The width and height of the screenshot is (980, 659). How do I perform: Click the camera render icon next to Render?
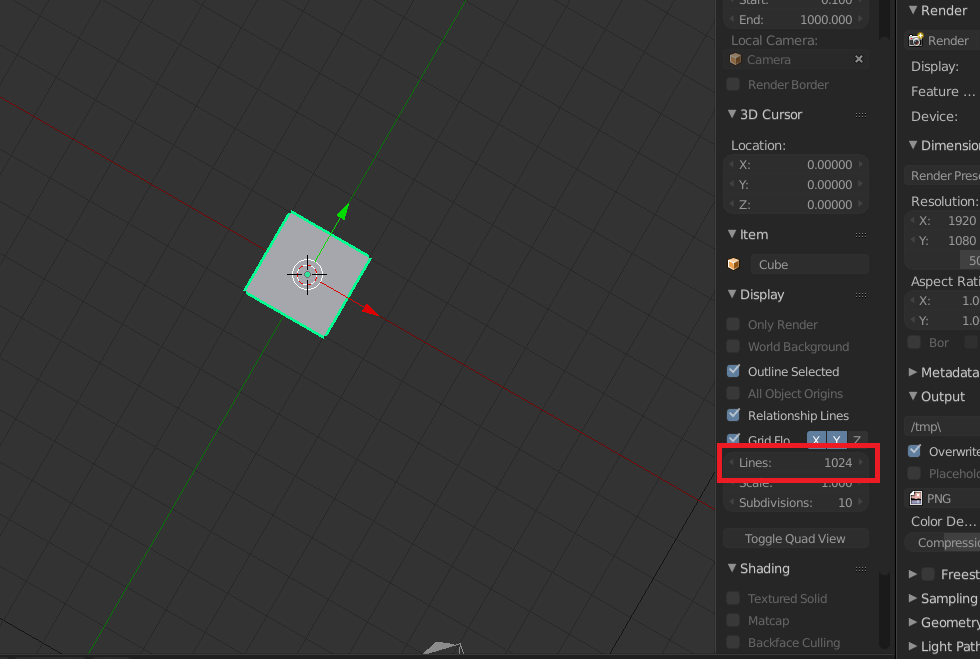[916, 40]
